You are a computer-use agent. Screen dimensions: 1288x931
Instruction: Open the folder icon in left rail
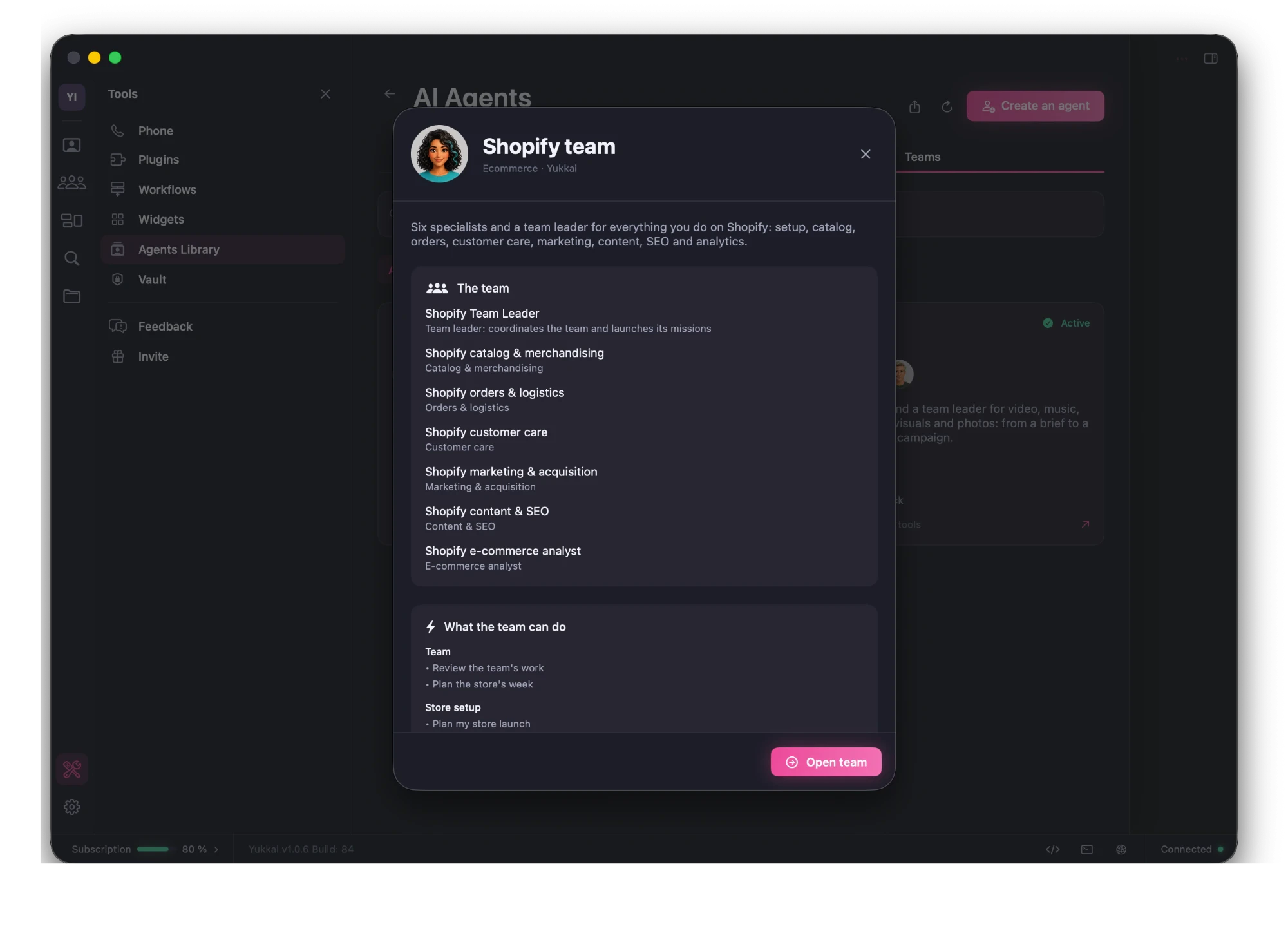[x=71, y=296]
